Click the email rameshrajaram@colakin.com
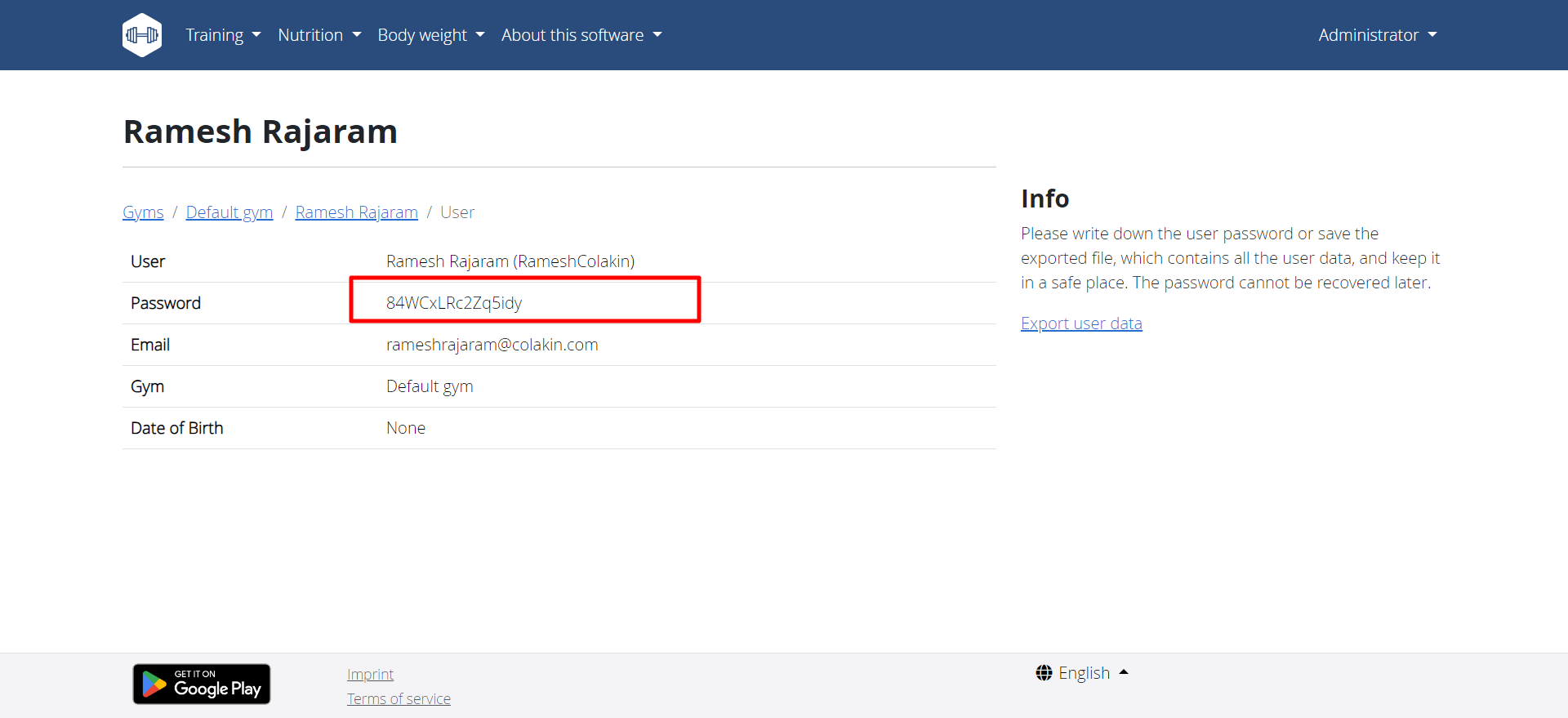 (x=492, y=345)
